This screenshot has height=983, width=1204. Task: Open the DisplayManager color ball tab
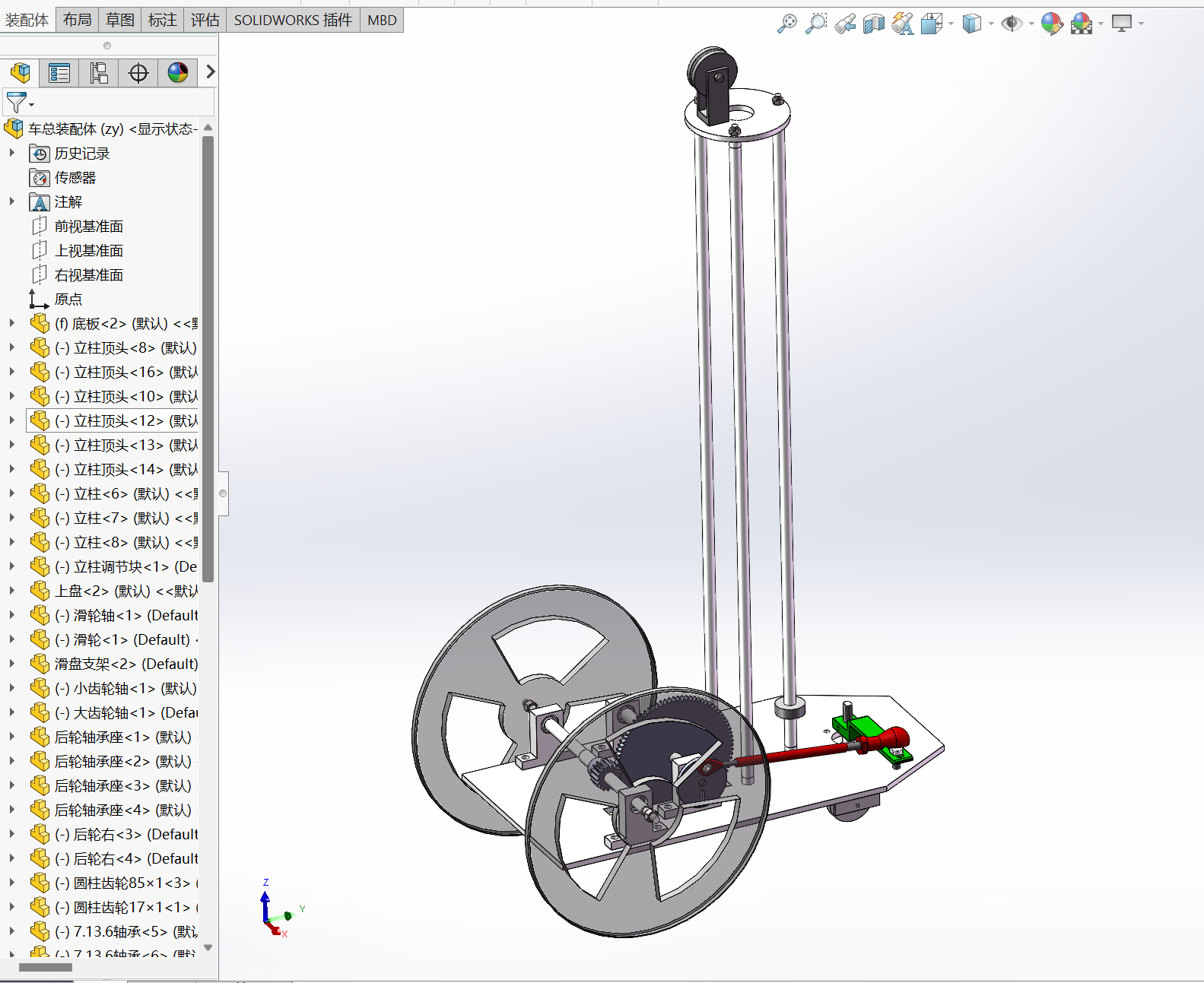178,73
